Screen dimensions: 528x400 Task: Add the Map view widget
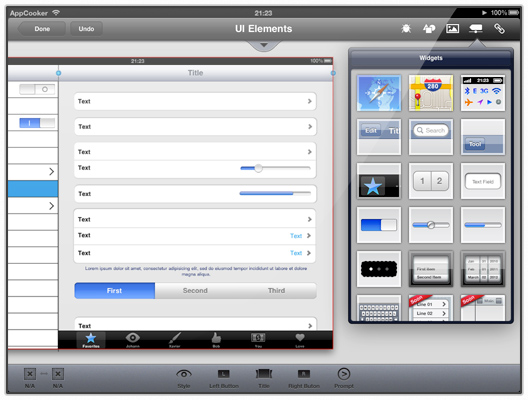pyautogui.click(x=431, y=93)
